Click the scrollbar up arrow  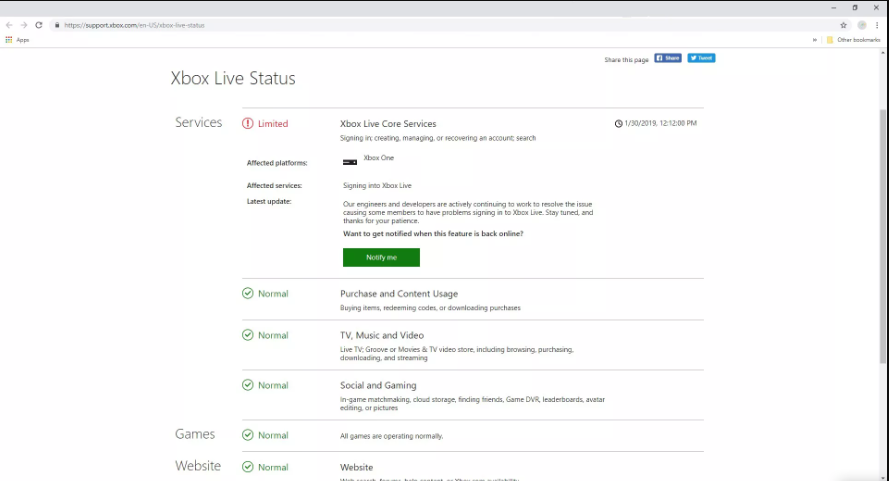883,53
